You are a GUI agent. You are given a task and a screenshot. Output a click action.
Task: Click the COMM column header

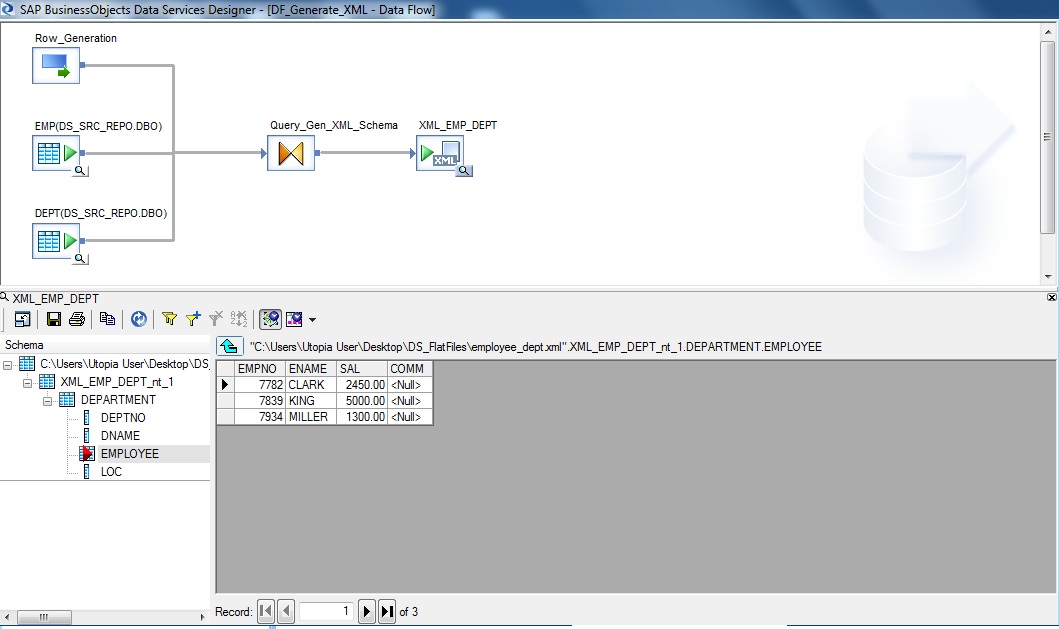(x=409, y=368)
